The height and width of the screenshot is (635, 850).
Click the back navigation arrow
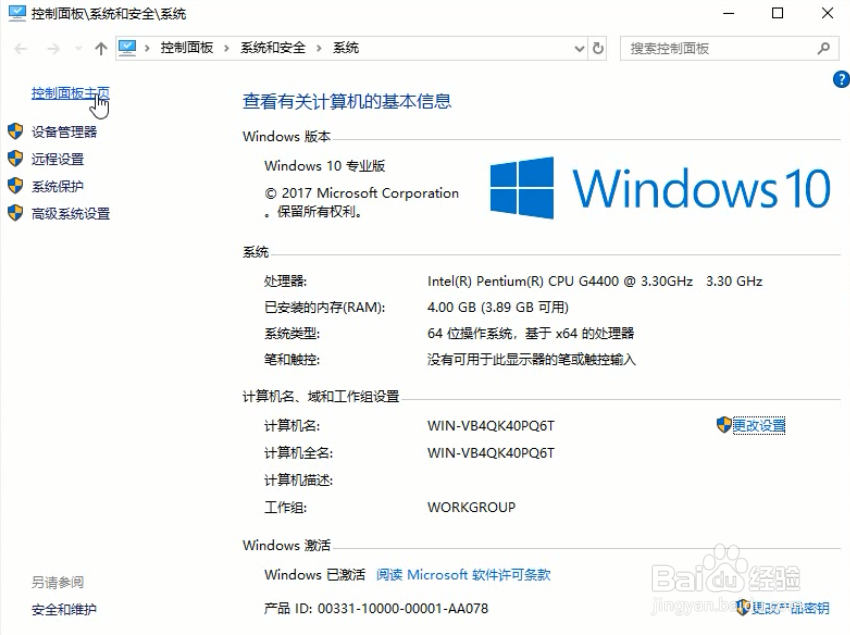point(21,49)
